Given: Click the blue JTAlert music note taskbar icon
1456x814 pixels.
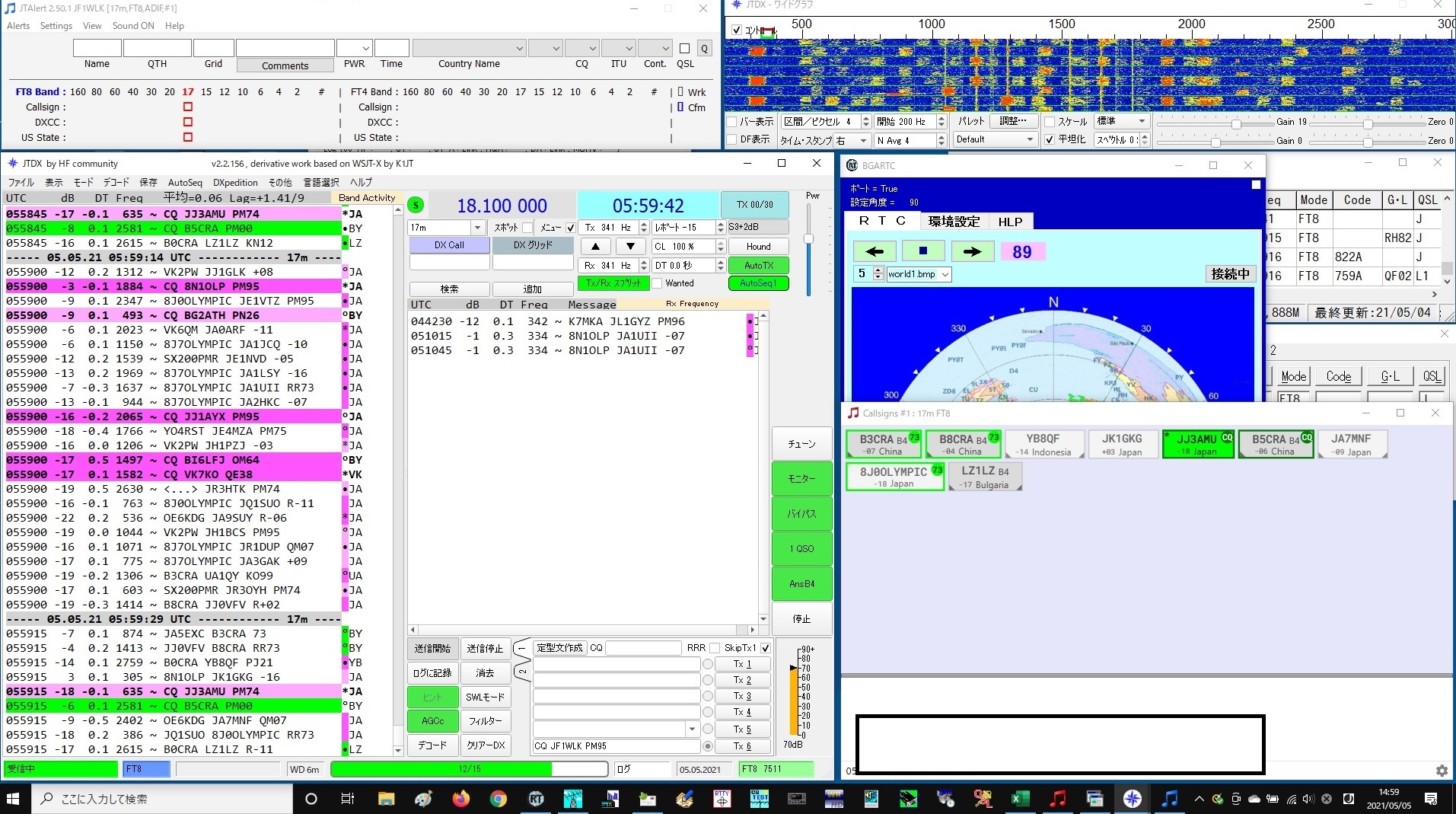Looking at the screenshot, I should point(1169,798).
